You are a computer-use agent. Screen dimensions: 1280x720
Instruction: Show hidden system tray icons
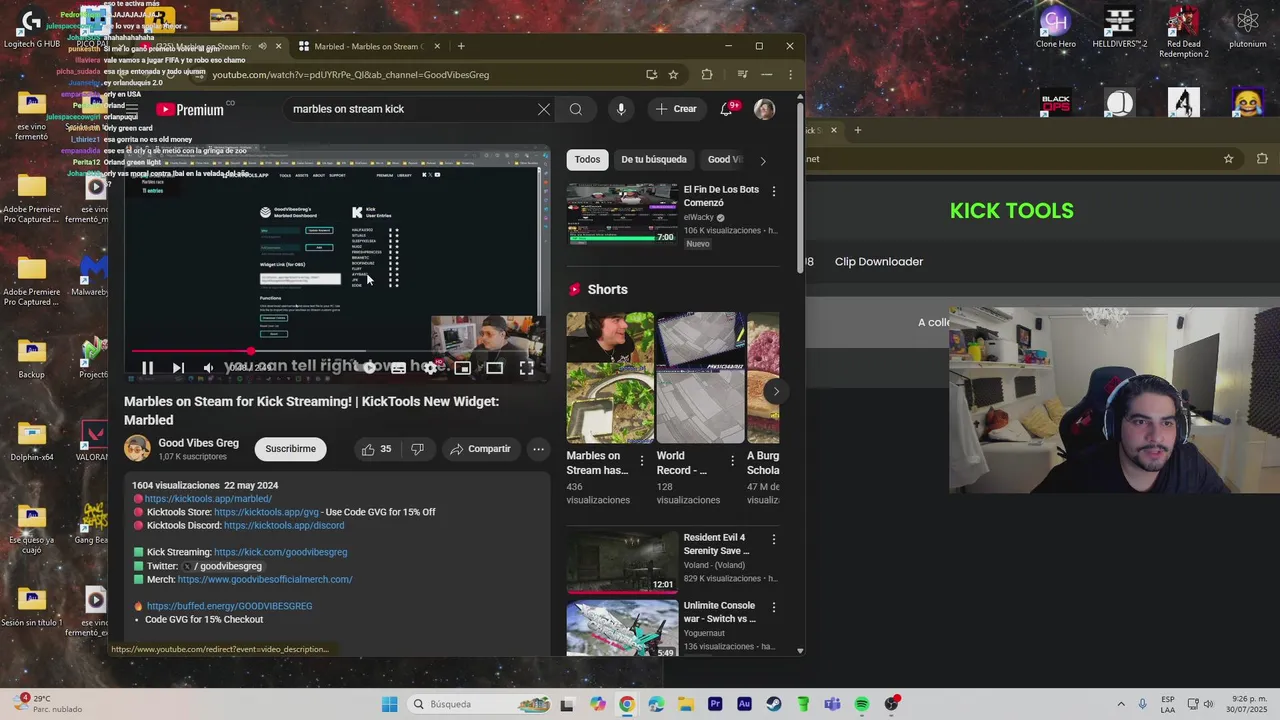click(x=1121, y=704)
